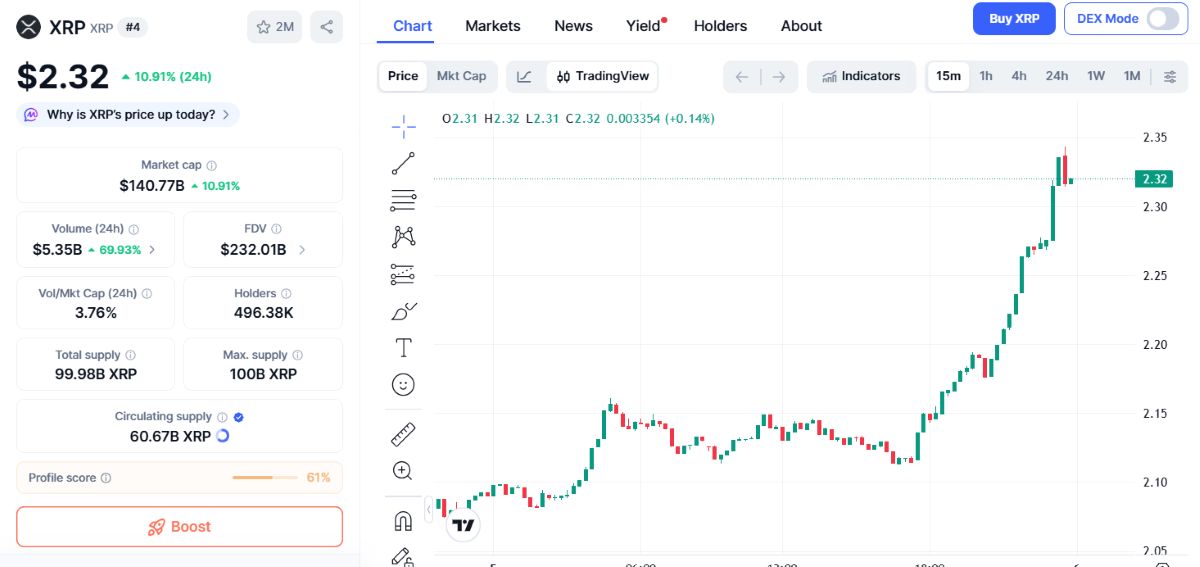
Task: Add XRP to watchlist star button
Action: pos(274,27)
